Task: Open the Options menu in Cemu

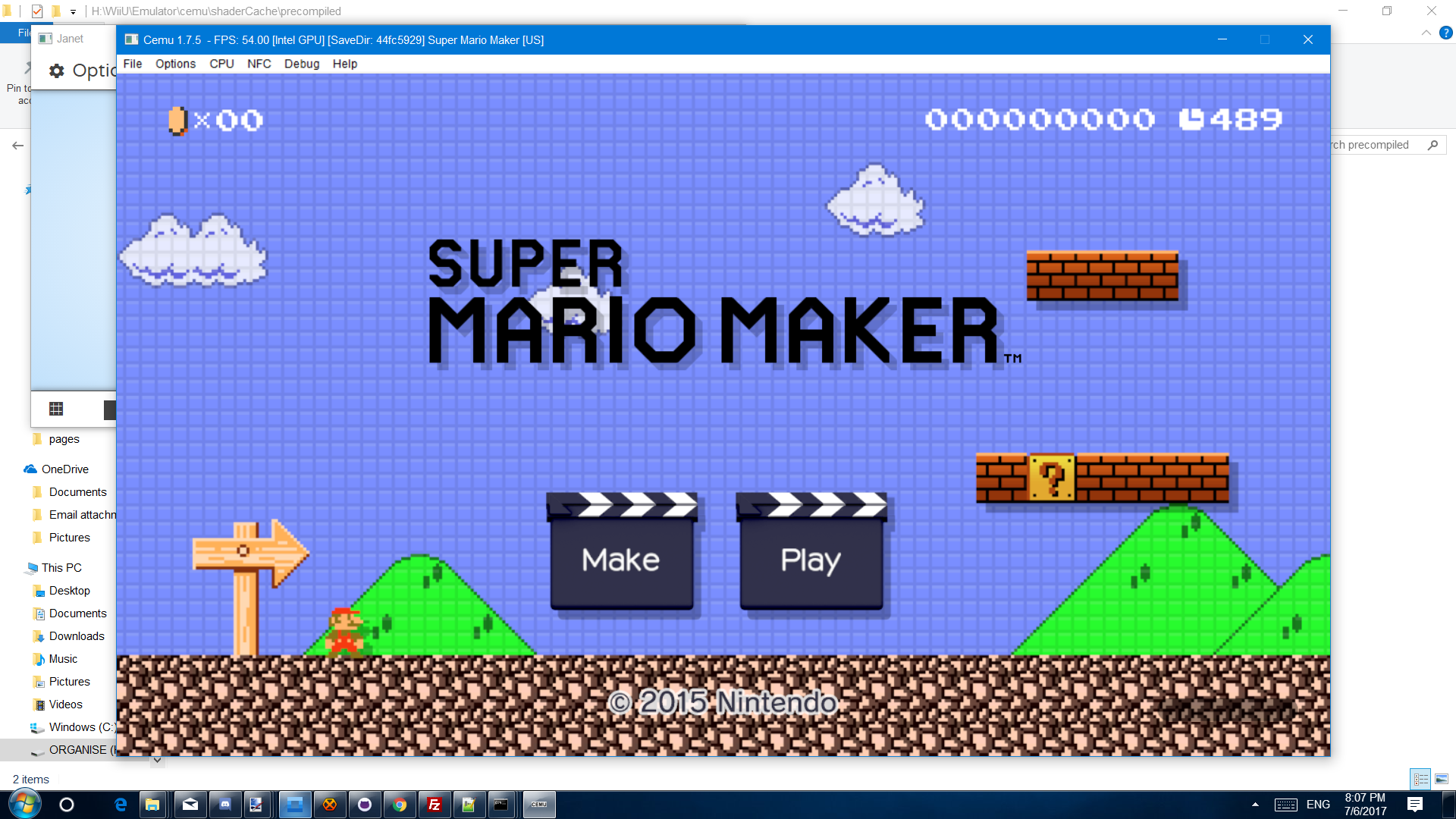Action: pos(175,64)
